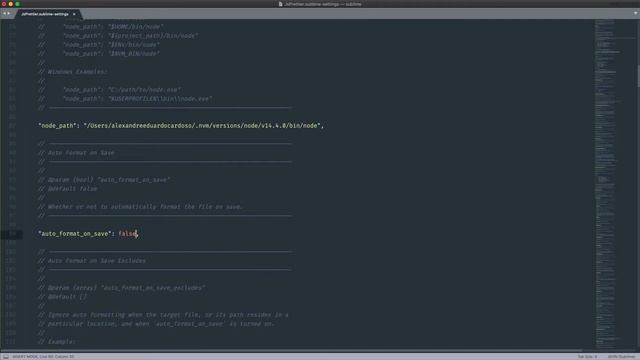Image resolution: width=640 pixels, height=360 pixels.
Task: Open the syntax selector in status bar
Action: [x=621, y=357]
